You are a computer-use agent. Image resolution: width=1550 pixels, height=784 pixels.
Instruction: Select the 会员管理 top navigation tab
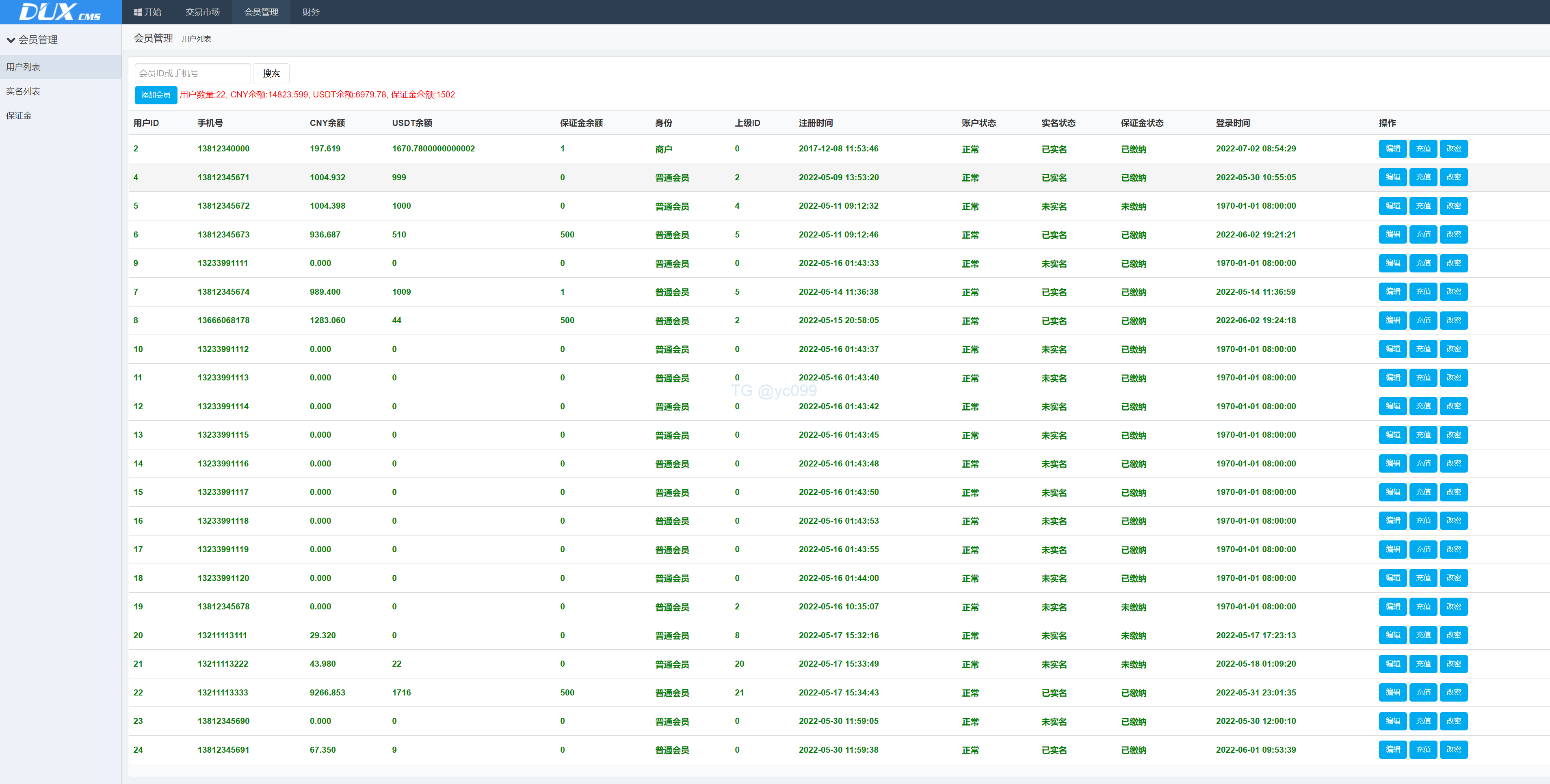261,12
